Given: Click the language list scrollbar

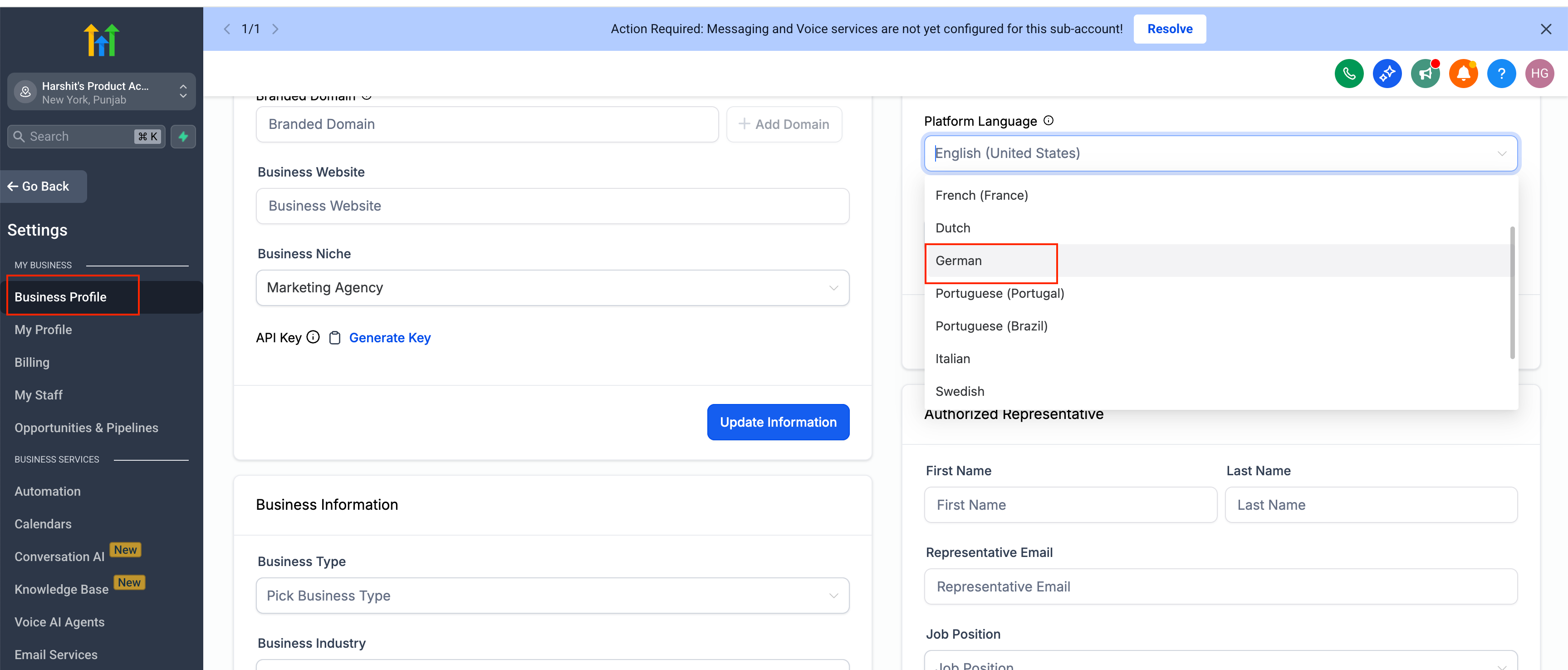Looking at the screenshot, I should (x=1512, y=292).
